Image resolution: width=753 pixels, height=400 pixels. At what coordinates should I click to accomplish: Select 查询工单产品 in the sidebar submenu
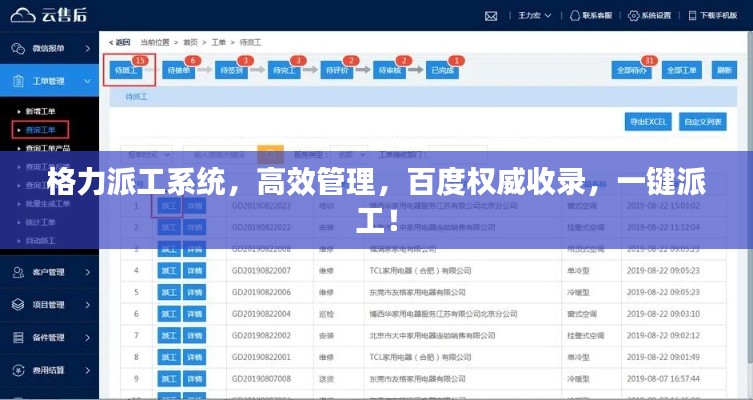48,148
